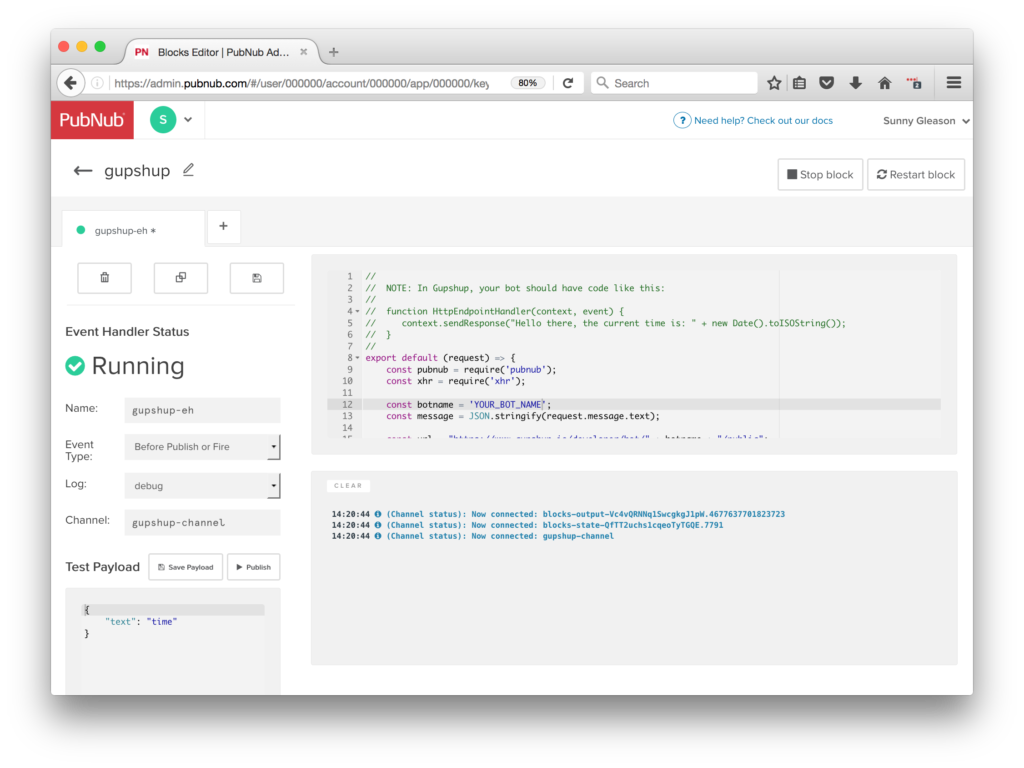1024x768 pixels.
Task: Click the pencil icon beside gupshup
Action: click(188, 170)
